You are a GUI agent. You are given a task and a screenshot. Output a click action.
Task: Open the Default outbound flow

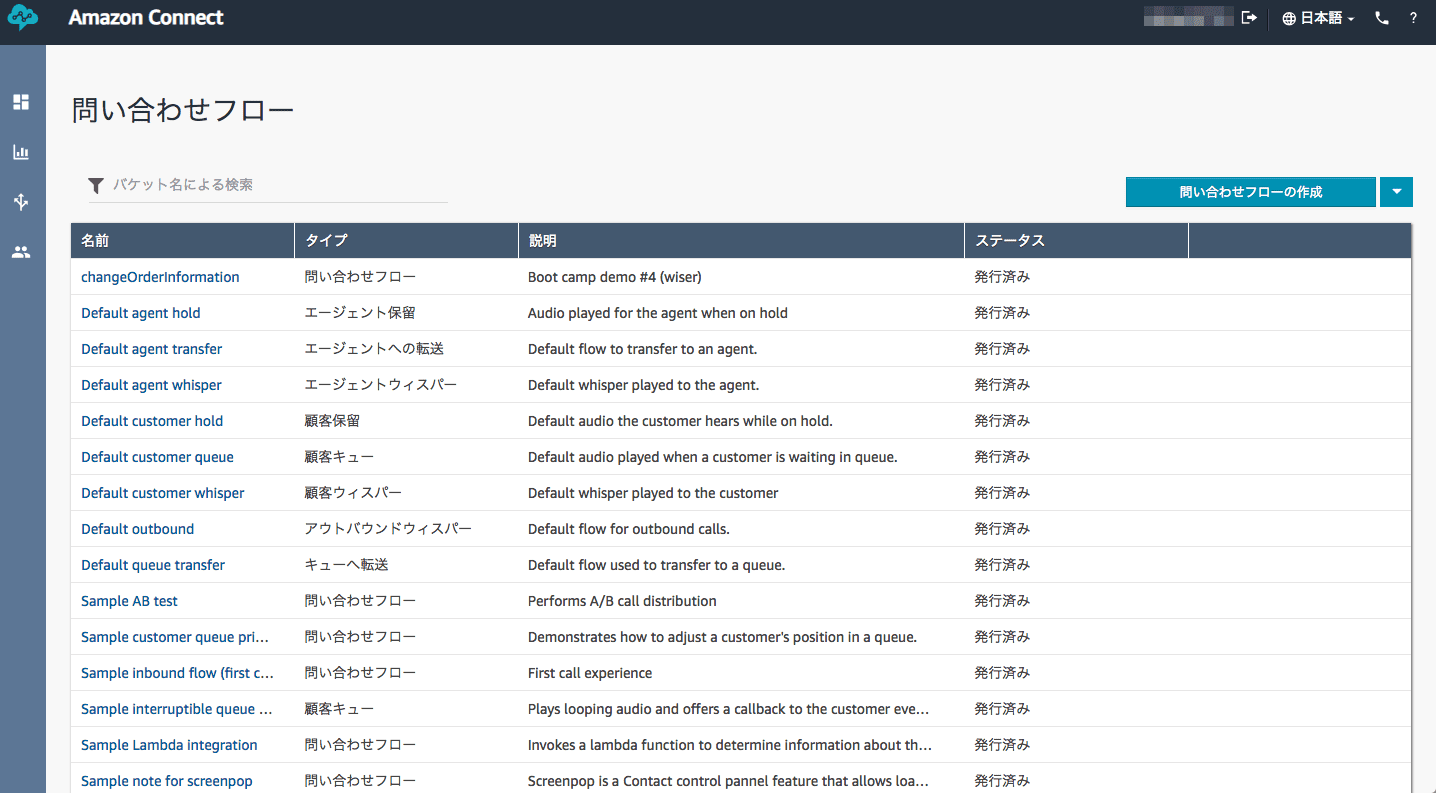coord(138,529)
